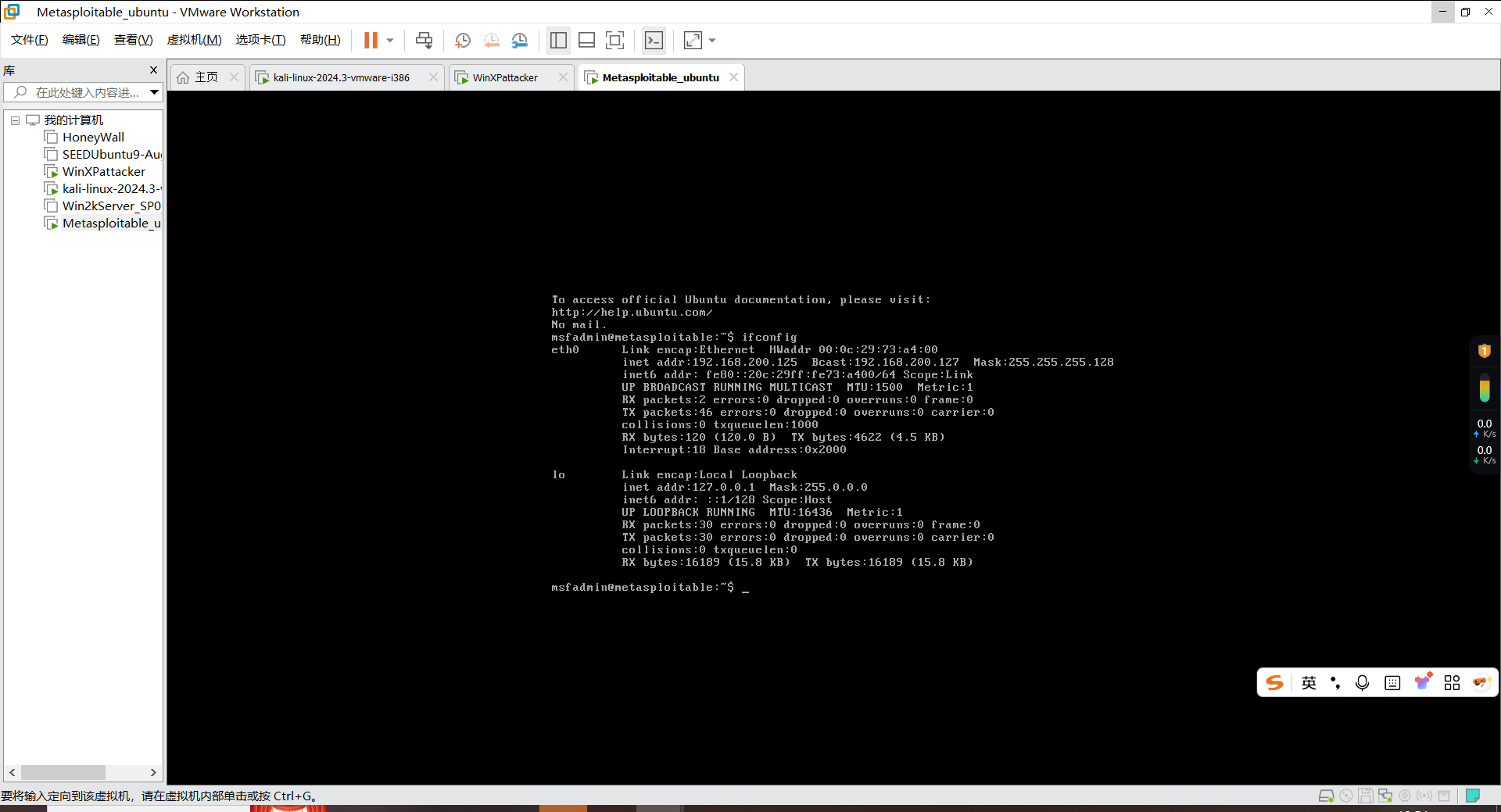Open the 编辑(E) menu
The height and width of the screenshot is (812, 1501).
click(x=81, y=40)
